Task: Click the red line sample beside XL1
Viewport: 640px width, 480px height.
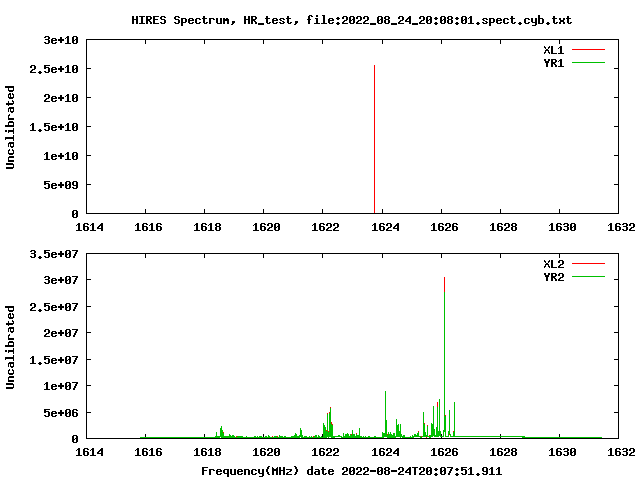Action: pyautogui.click(x=588, y=50)
